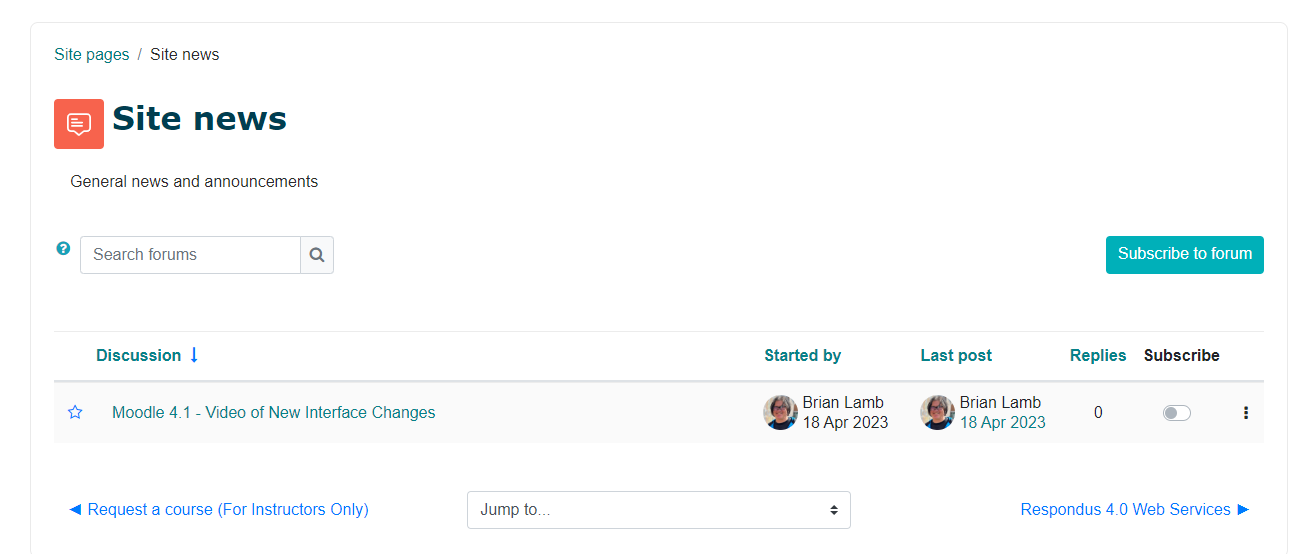Click the help question mark icon
Viewport: 1316px width, 554px height.
[x=63, y=248]
